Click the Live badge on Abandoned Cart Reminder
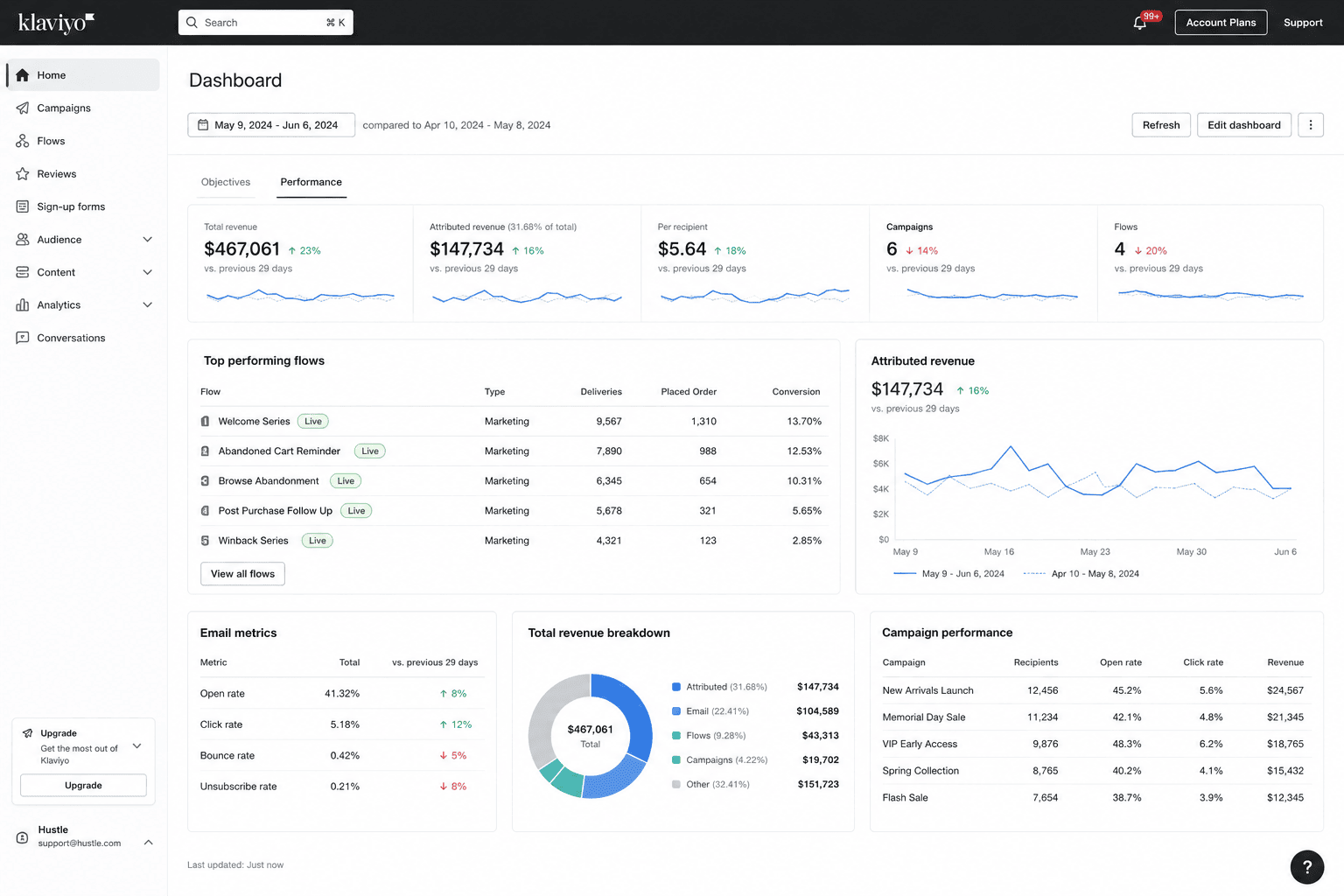Image resolution: width=1344 pixels, height=896 pixels. pos(370,451)
